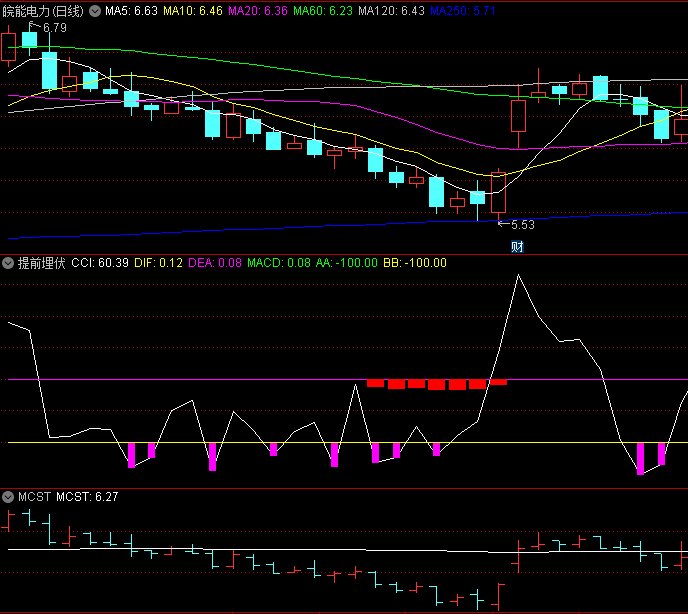Select the 提前埋伏 indicator name

[41, 263]
